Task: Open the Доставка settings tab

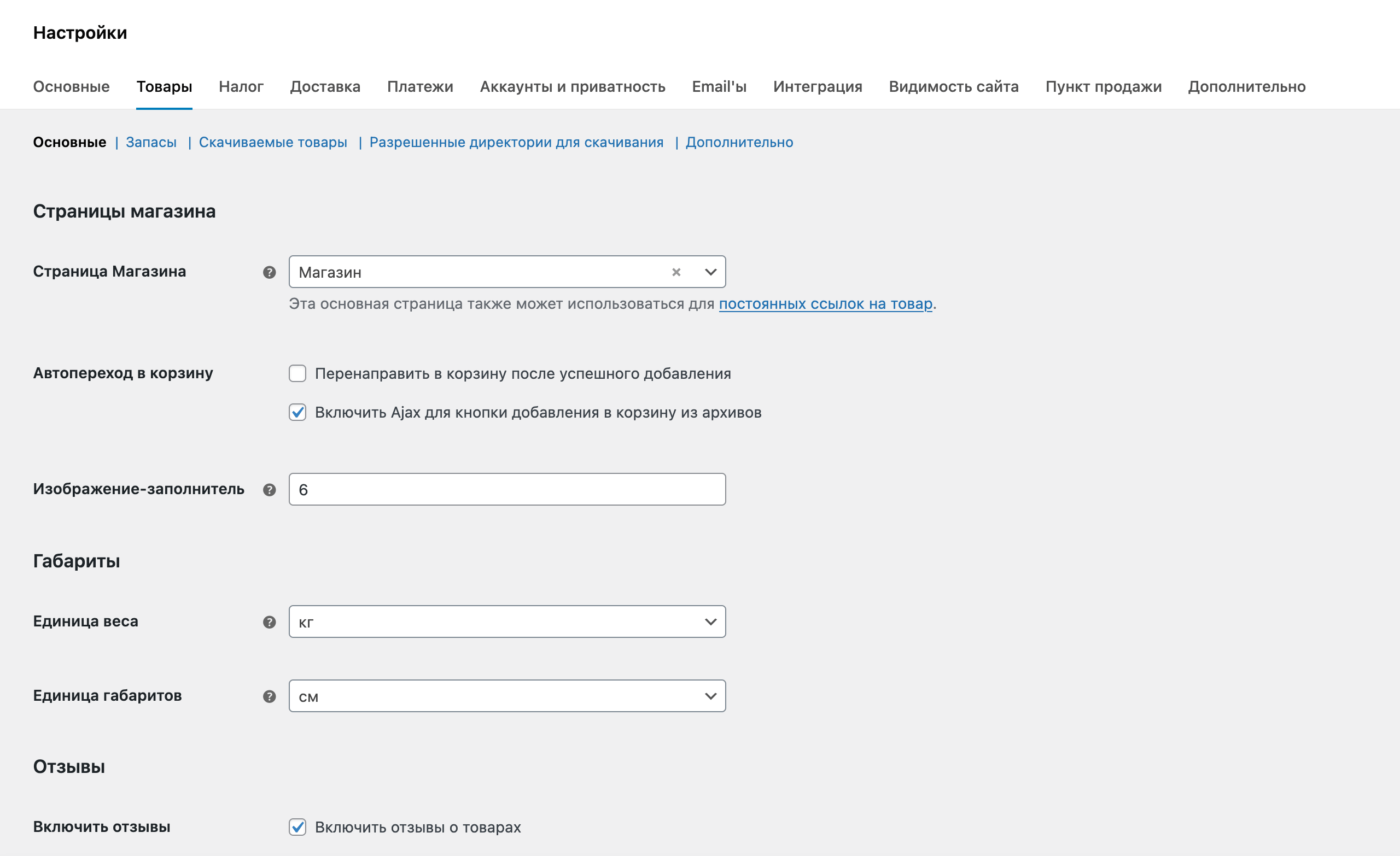Action: coord(324,86)
